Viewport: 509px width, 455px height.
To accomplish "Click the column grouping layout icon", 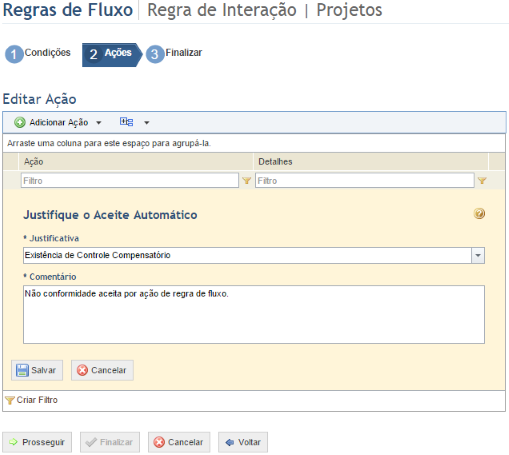I will tap(126, 122).
